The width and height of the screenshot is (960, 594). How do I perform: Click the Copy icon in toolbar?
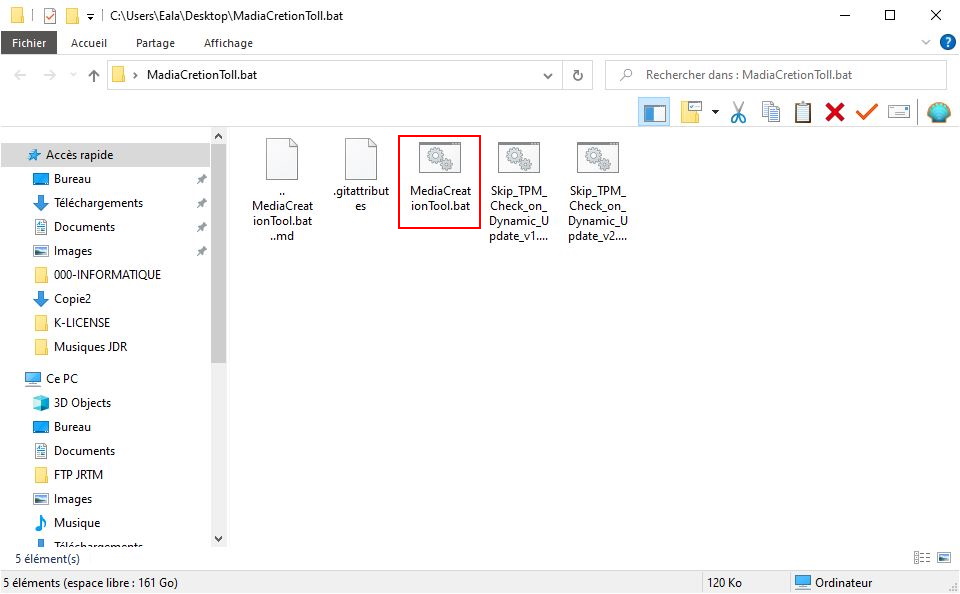pos(771,112)
